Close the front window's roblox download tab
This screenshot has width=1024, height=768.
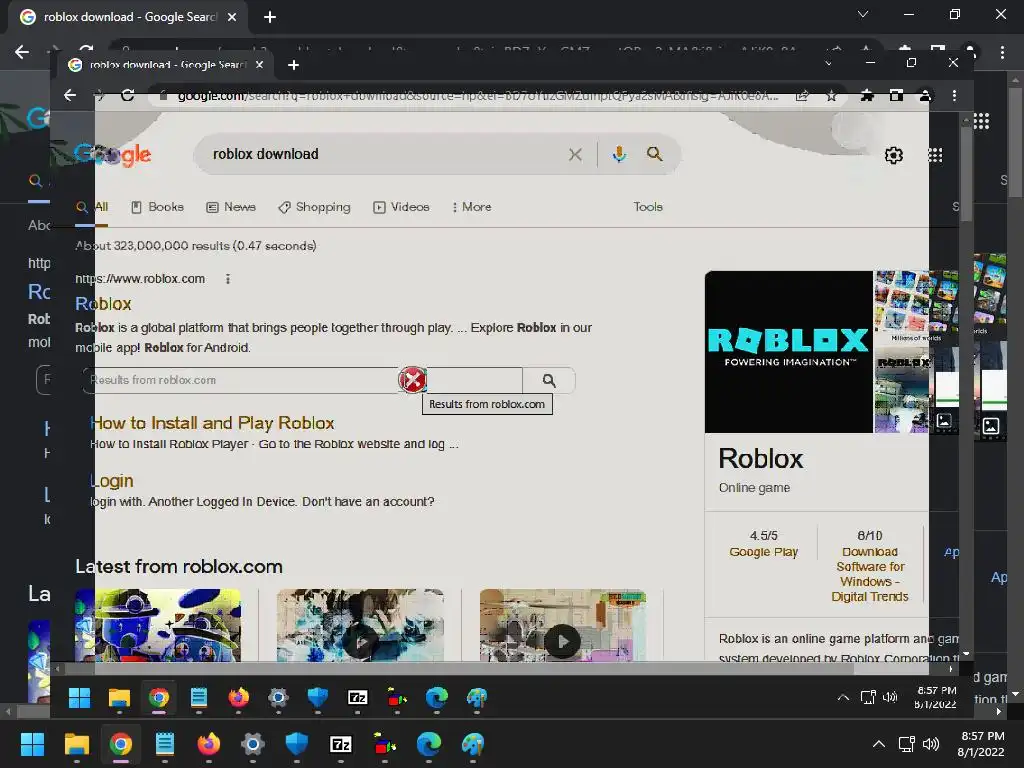click(x=259, y=65)
